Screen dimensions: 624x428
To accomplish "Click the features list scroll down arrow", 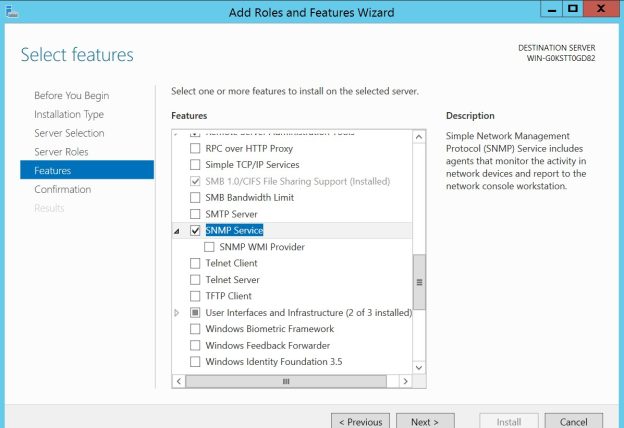I will (x=419, y=367).
